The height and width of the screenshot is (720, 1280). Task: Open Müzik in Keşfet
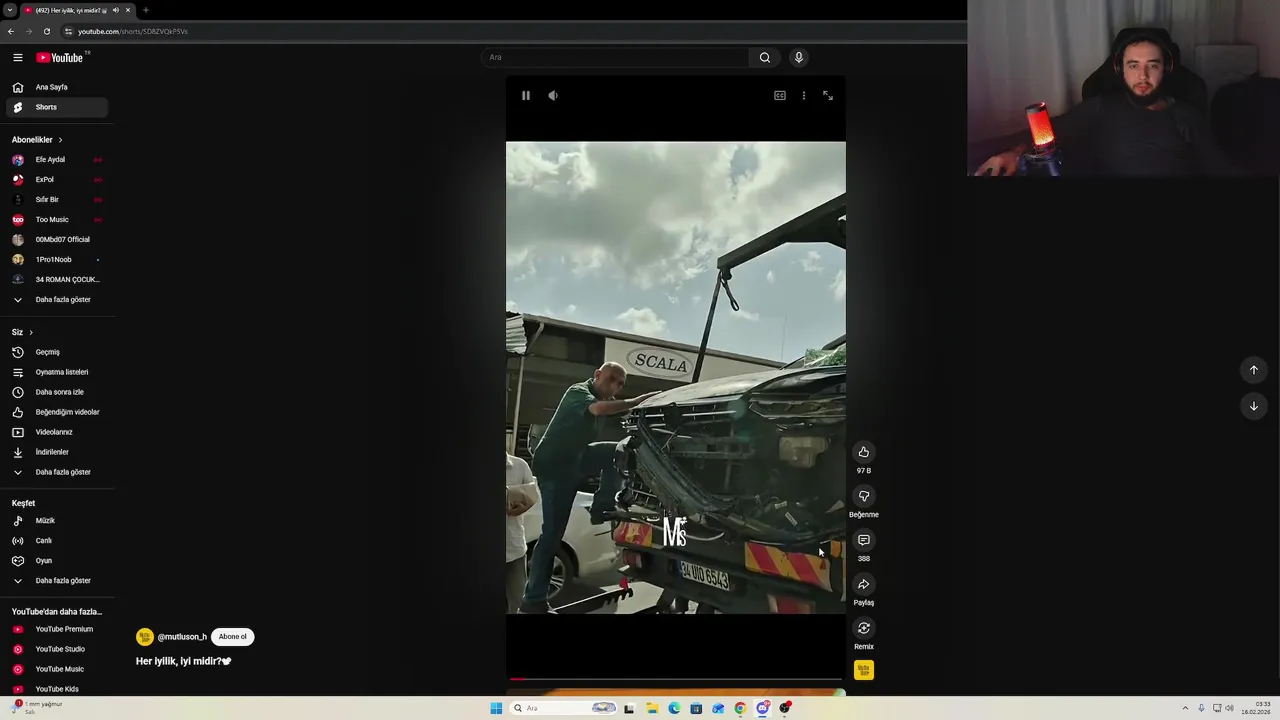[56, 521]
